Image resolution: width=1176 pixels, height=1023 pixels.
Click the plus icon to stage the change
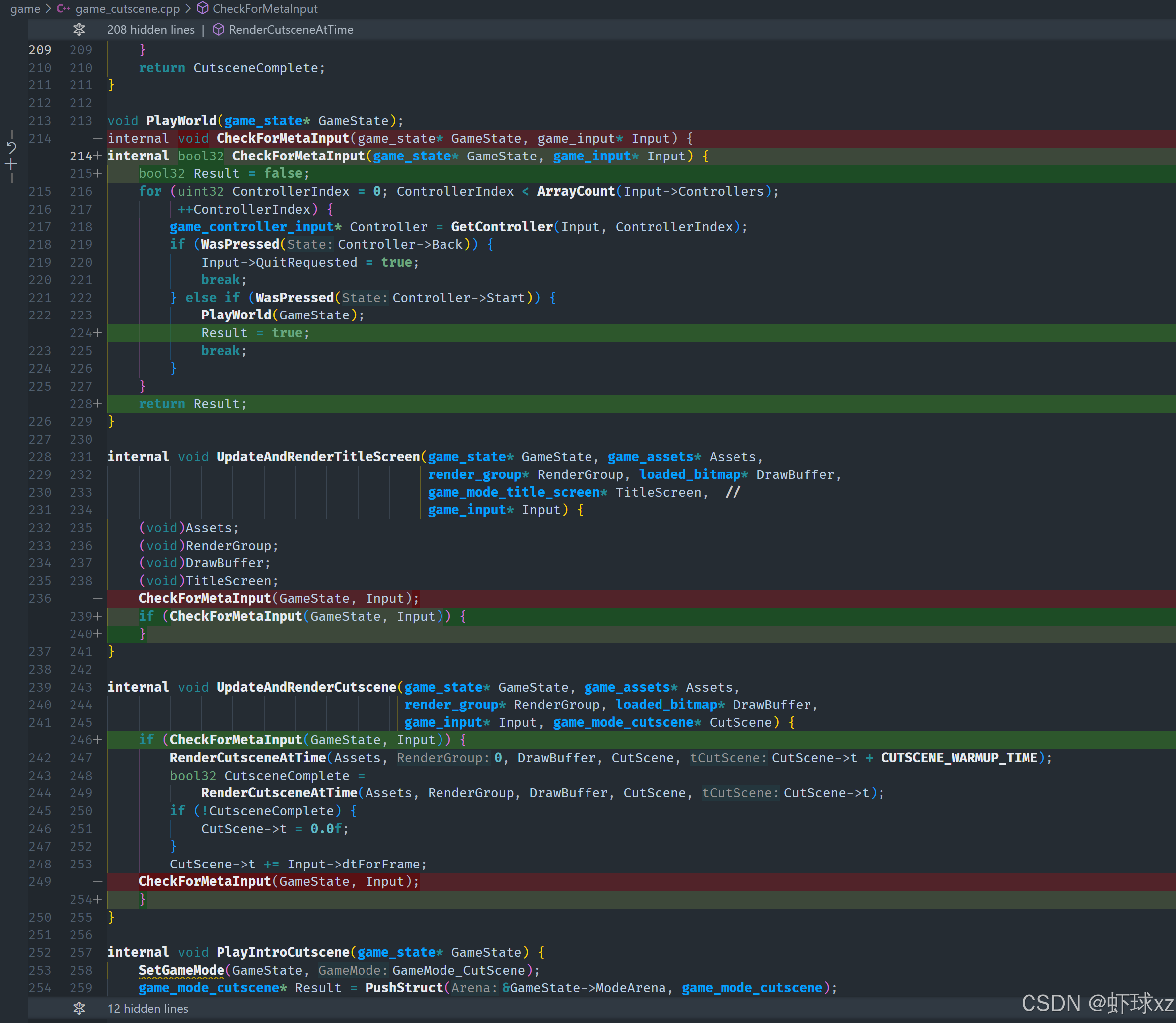click(11, 165)
